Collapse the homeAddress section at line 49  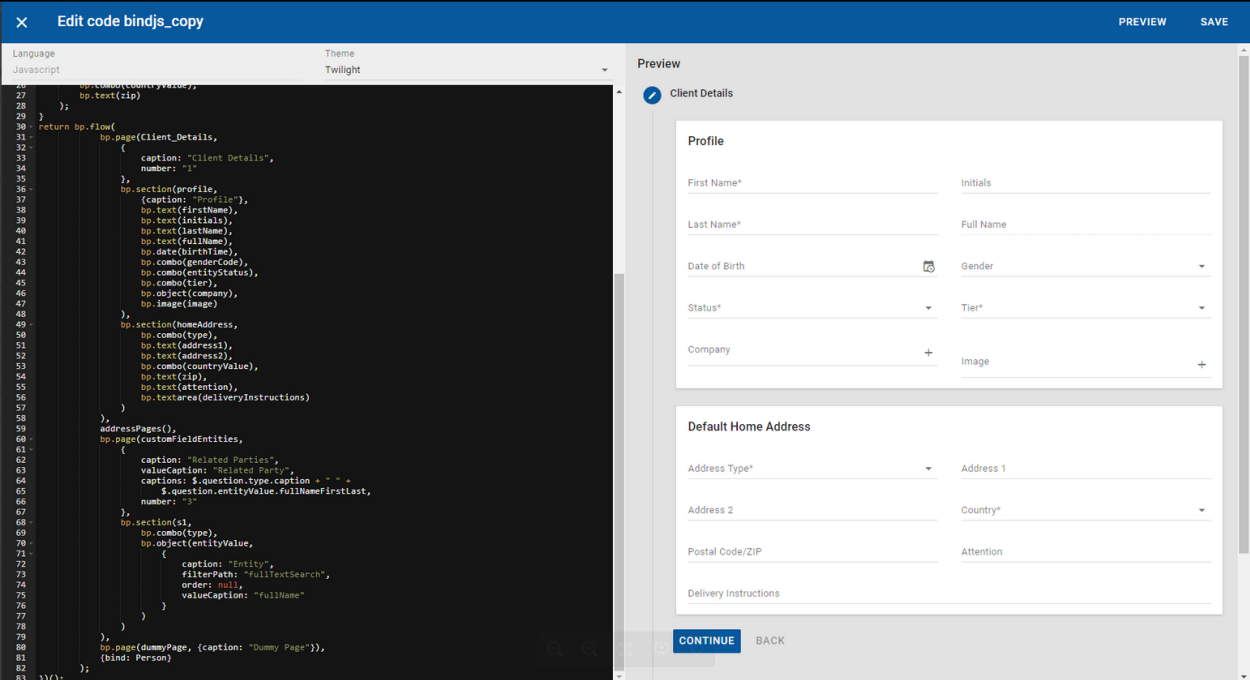pos(32,324)
